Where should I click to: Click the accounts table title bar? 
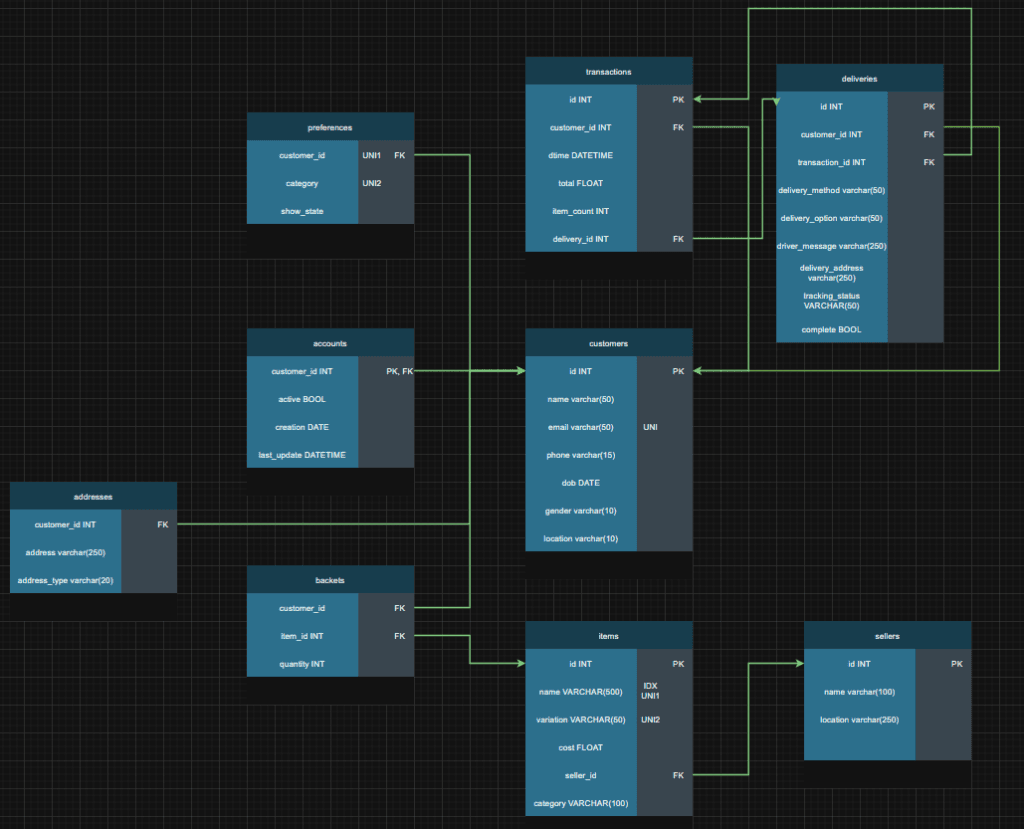pos(330,343)
